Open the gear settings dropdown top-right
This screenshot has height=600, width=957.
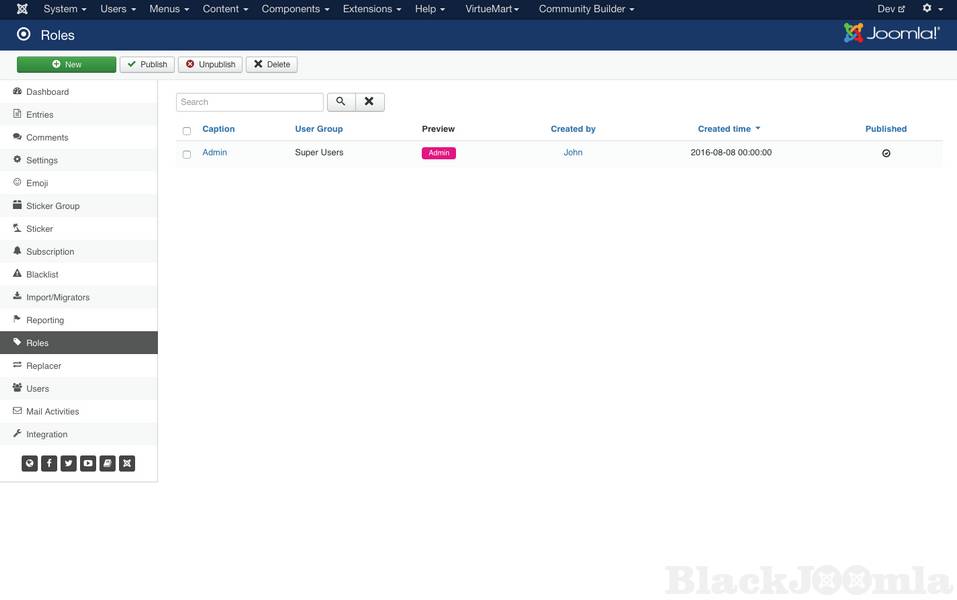tap(932, 9)
